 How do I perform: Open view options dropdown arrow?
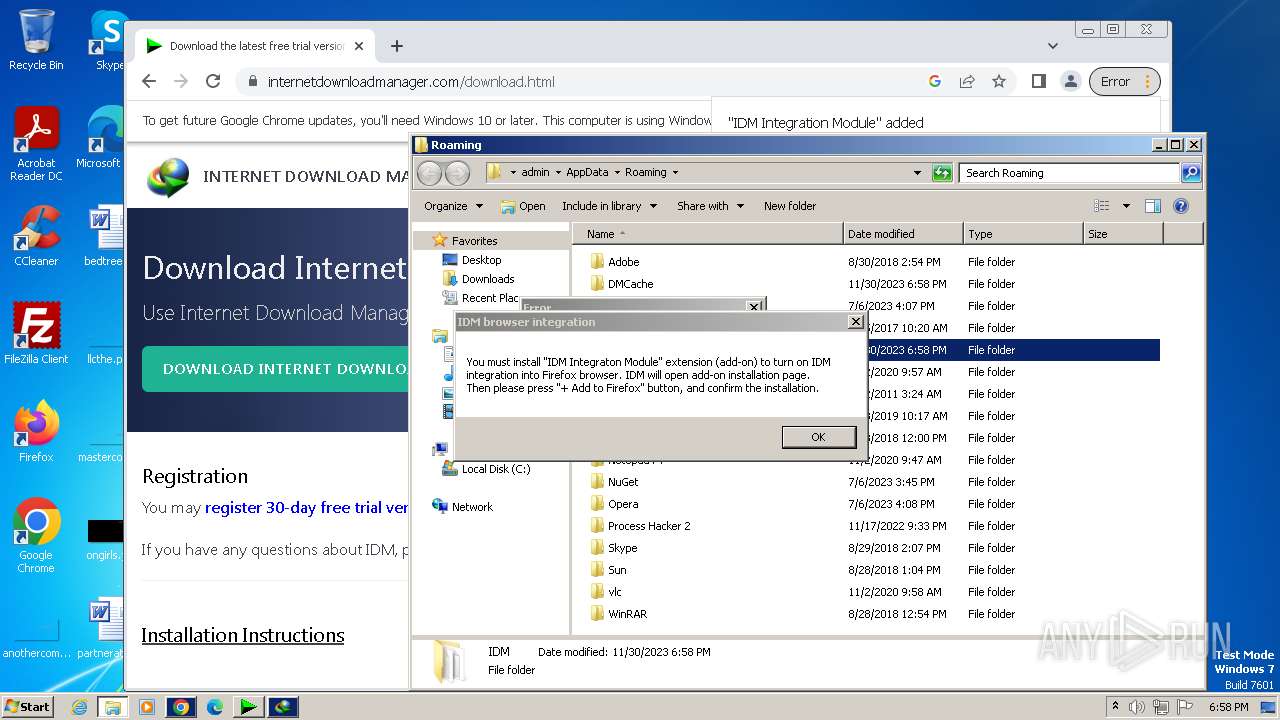click(1126, 206)
